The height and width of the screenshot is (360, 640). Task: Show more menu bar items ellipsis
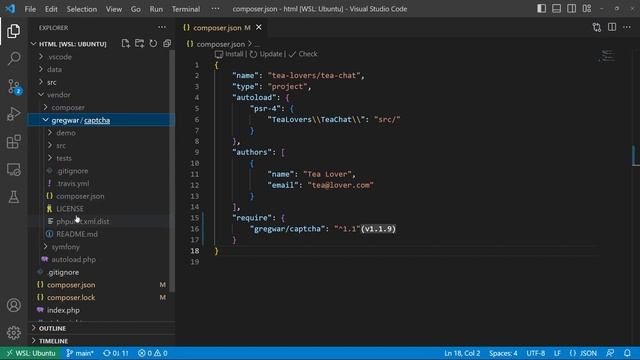point(216,9)
